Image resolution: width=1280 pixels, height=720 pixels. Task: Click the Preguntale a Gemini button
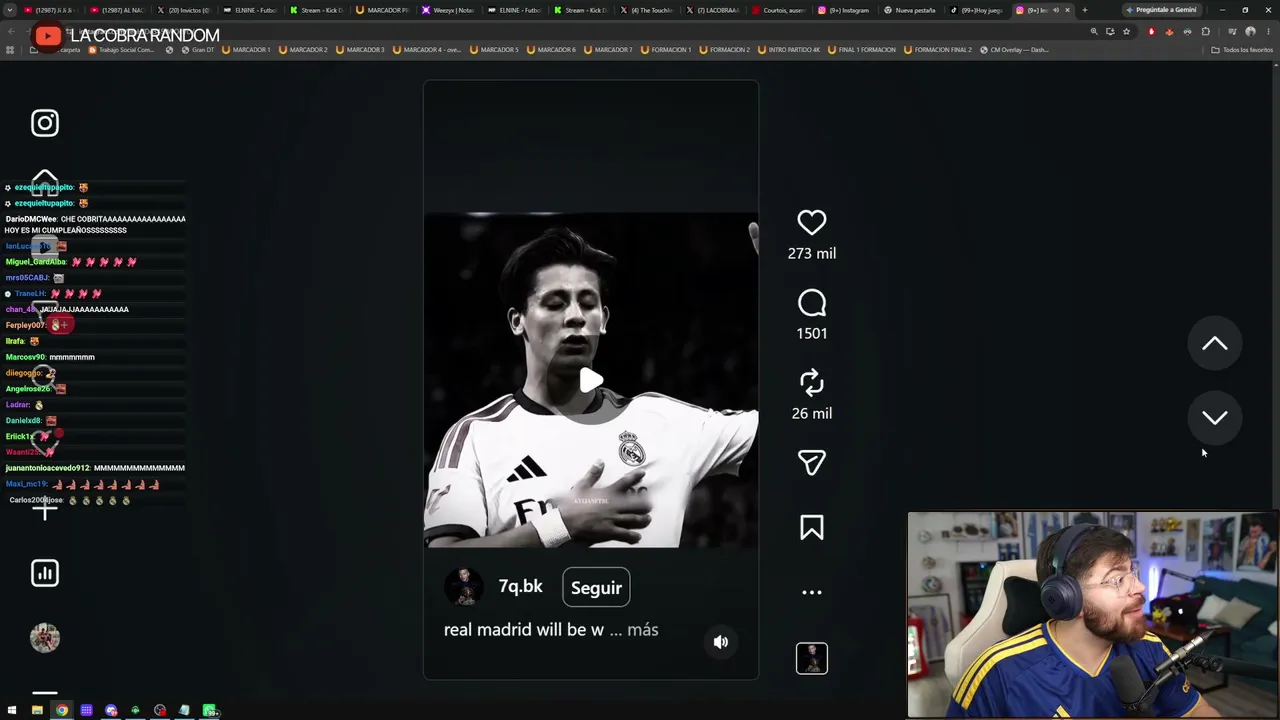[x=1161, y=10]
